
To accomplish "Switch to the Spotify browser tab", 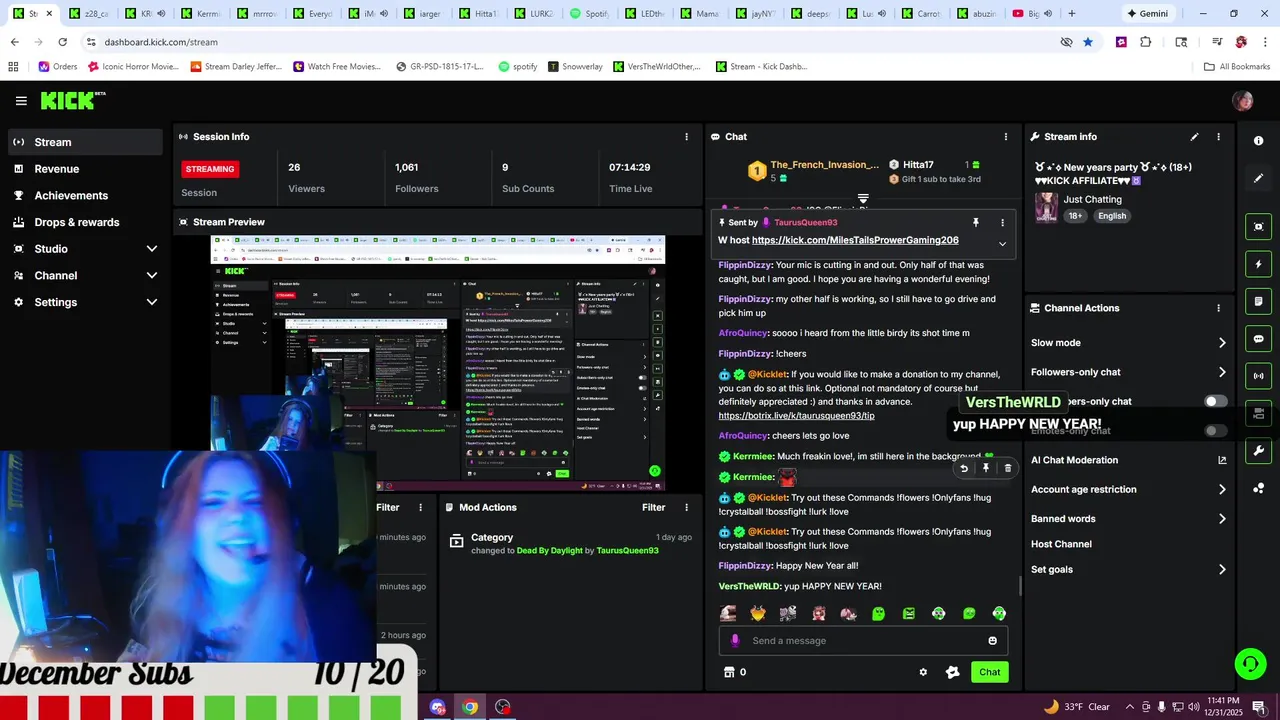I will click(587, 14).
